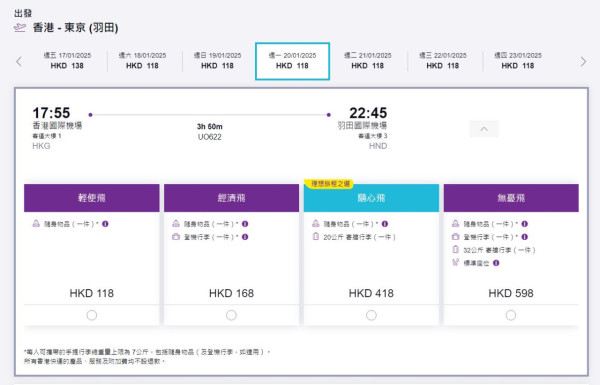
Task: Open info icon for personal item in 輕便飛
Action: click(105, 224)
